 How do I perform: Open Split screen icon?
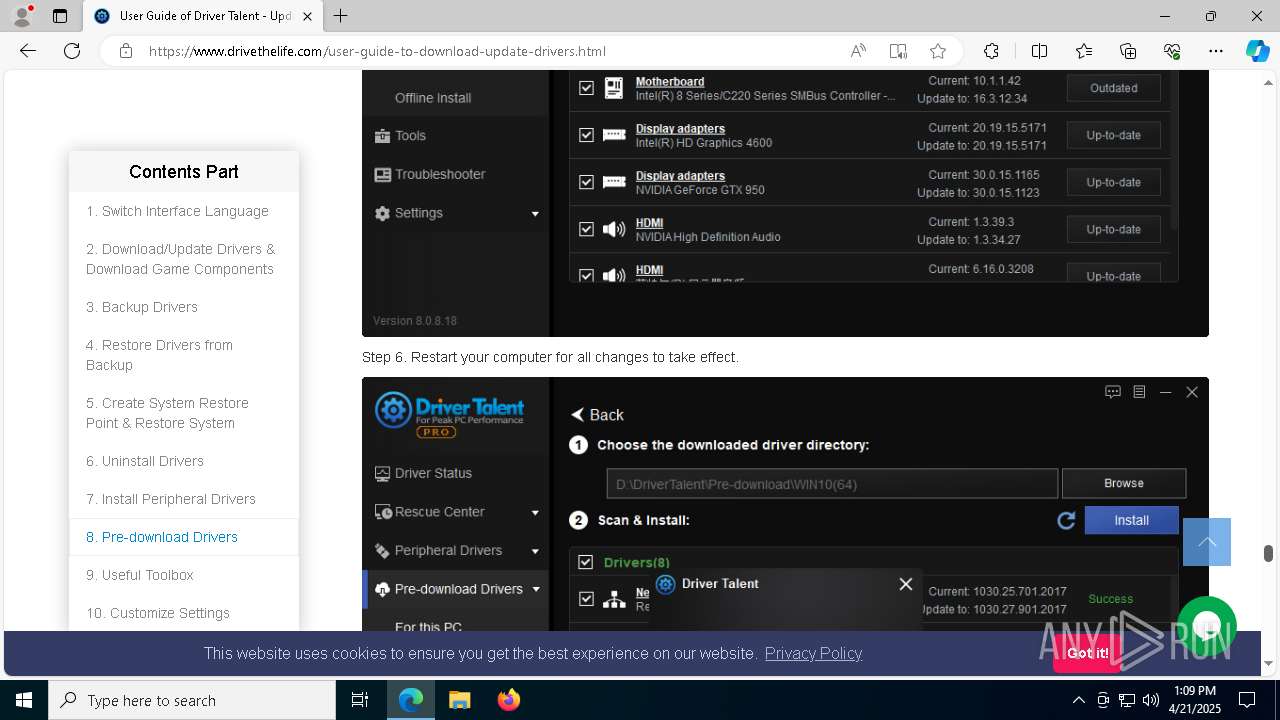click(1039, 51)
